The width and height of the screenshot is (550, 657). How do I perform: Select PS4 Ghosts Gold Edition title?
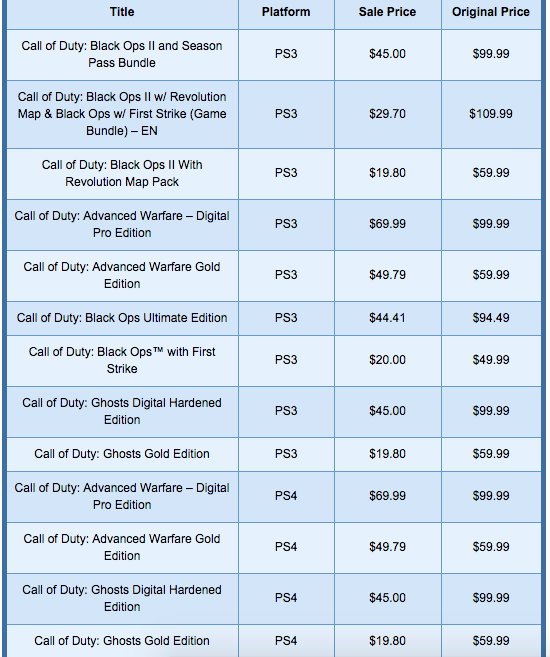pos(122,641)
